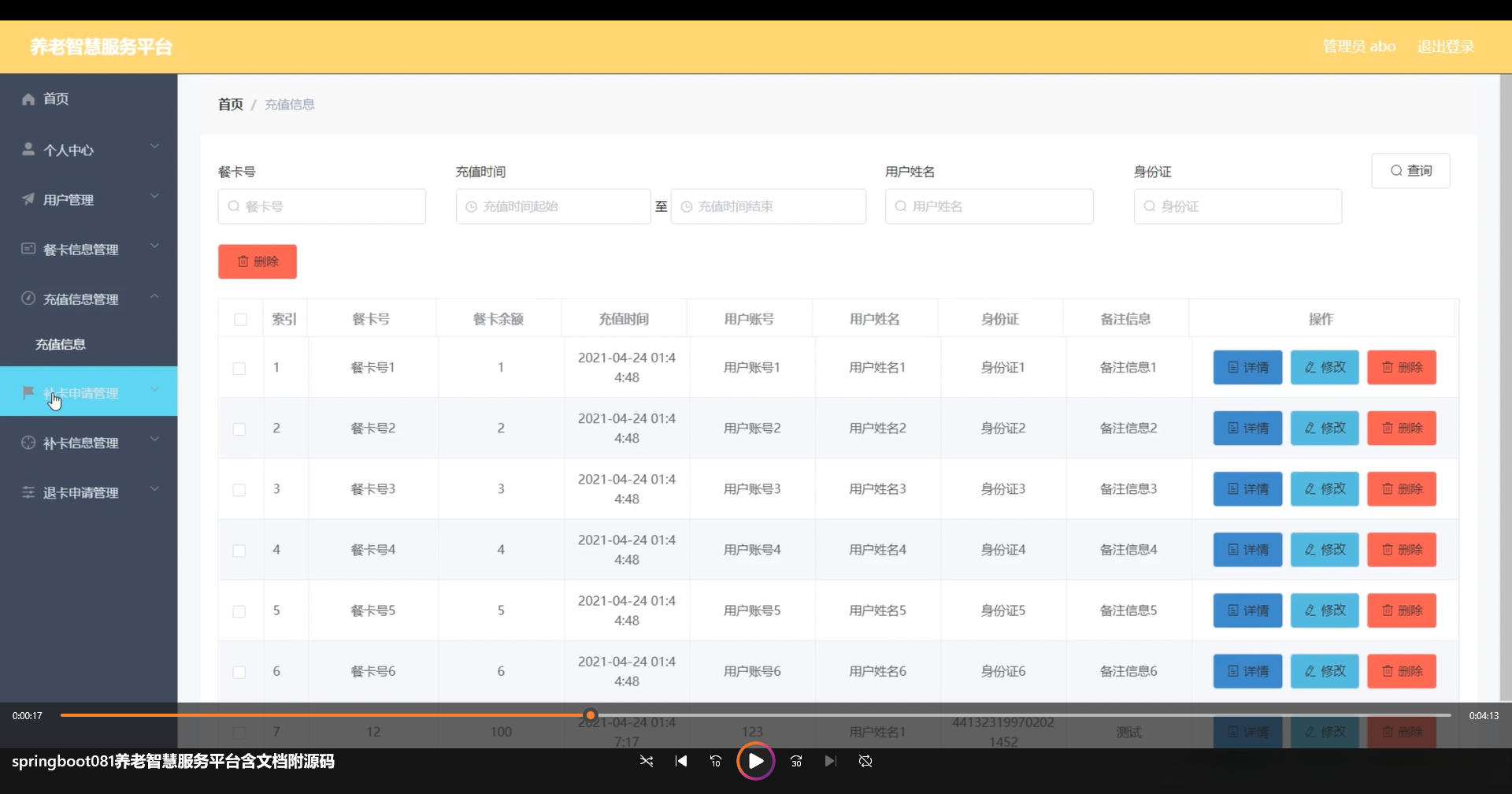Rewind the video with the replay icon
This screenshot has height=794, width=1512.
pos(716,761)
